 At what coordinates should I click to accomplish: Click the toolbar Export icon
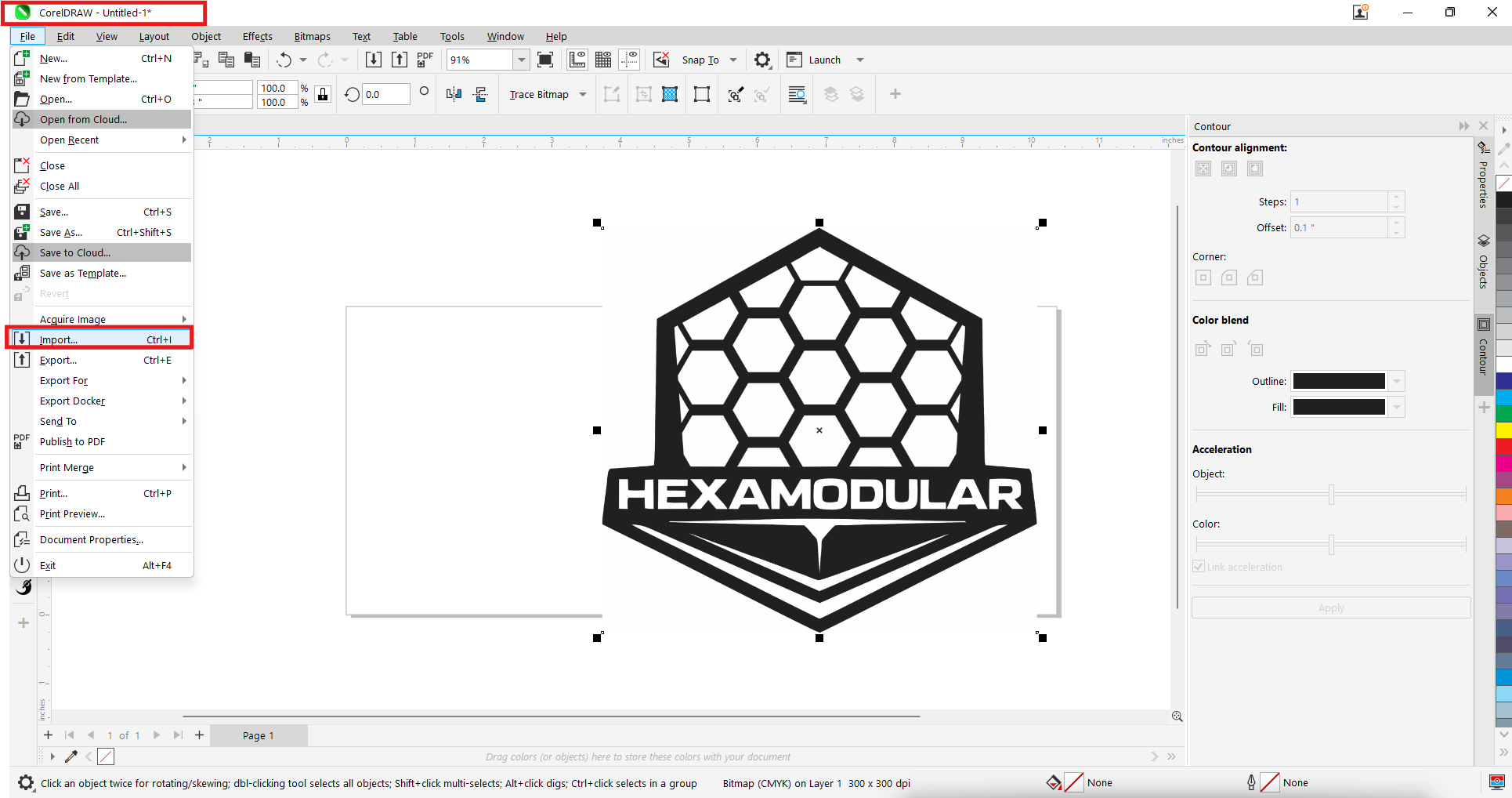[400, 60]
